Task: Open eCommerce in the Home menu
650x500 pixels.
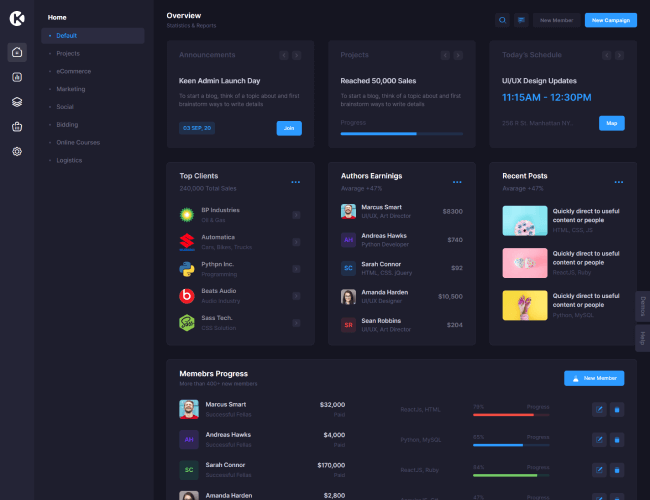Action: 73,71
